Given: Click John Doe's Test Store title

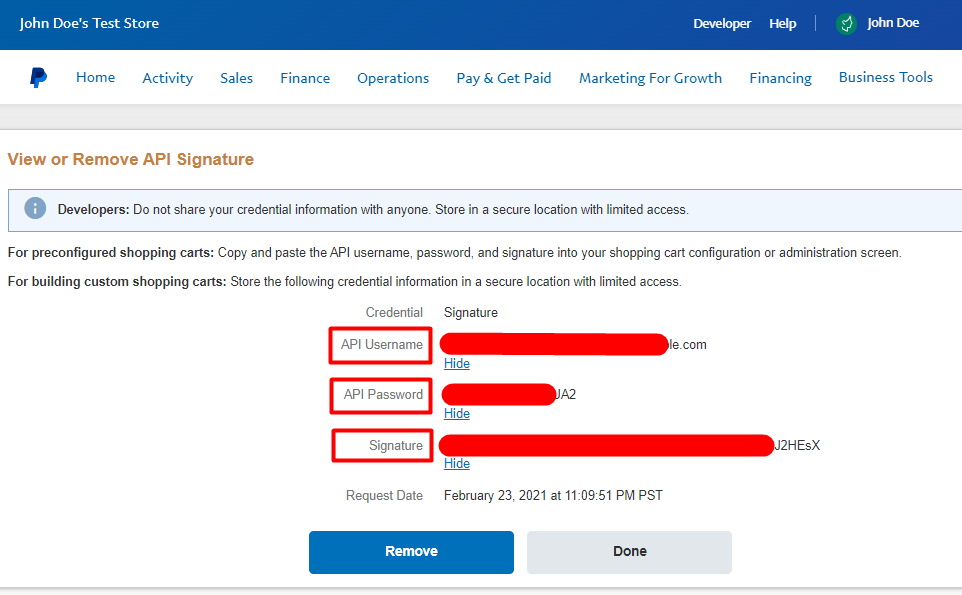Looking at the screenshot, I should [89, 23].
